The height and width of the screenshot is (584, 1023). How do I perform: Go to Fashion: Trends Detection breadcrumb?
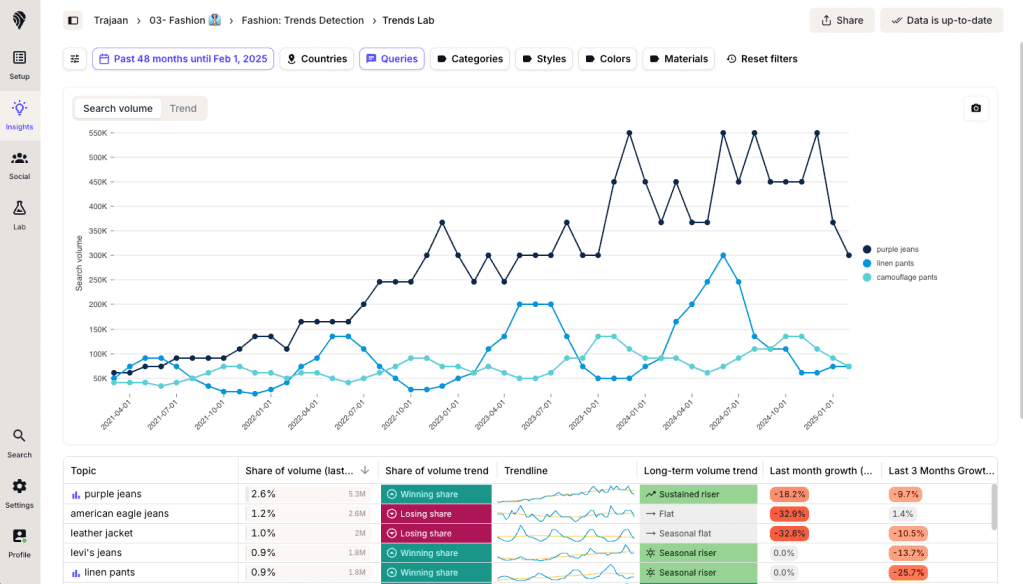[303, 20]
